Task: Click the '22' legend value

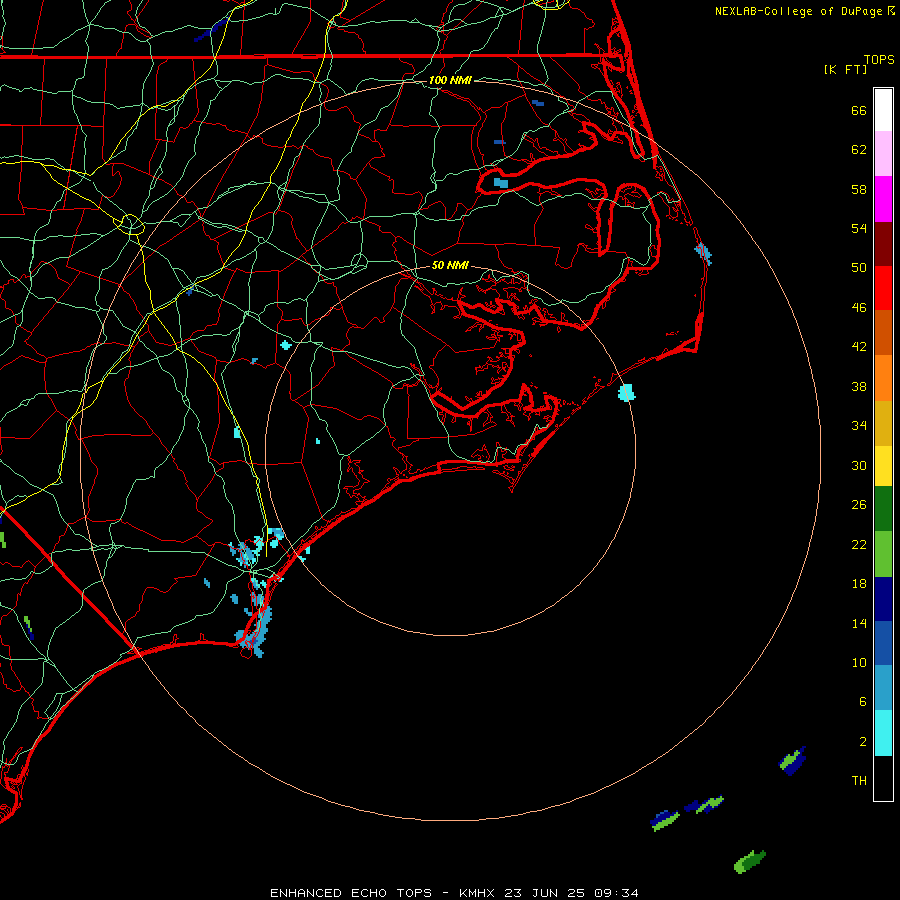Action: 859,544
